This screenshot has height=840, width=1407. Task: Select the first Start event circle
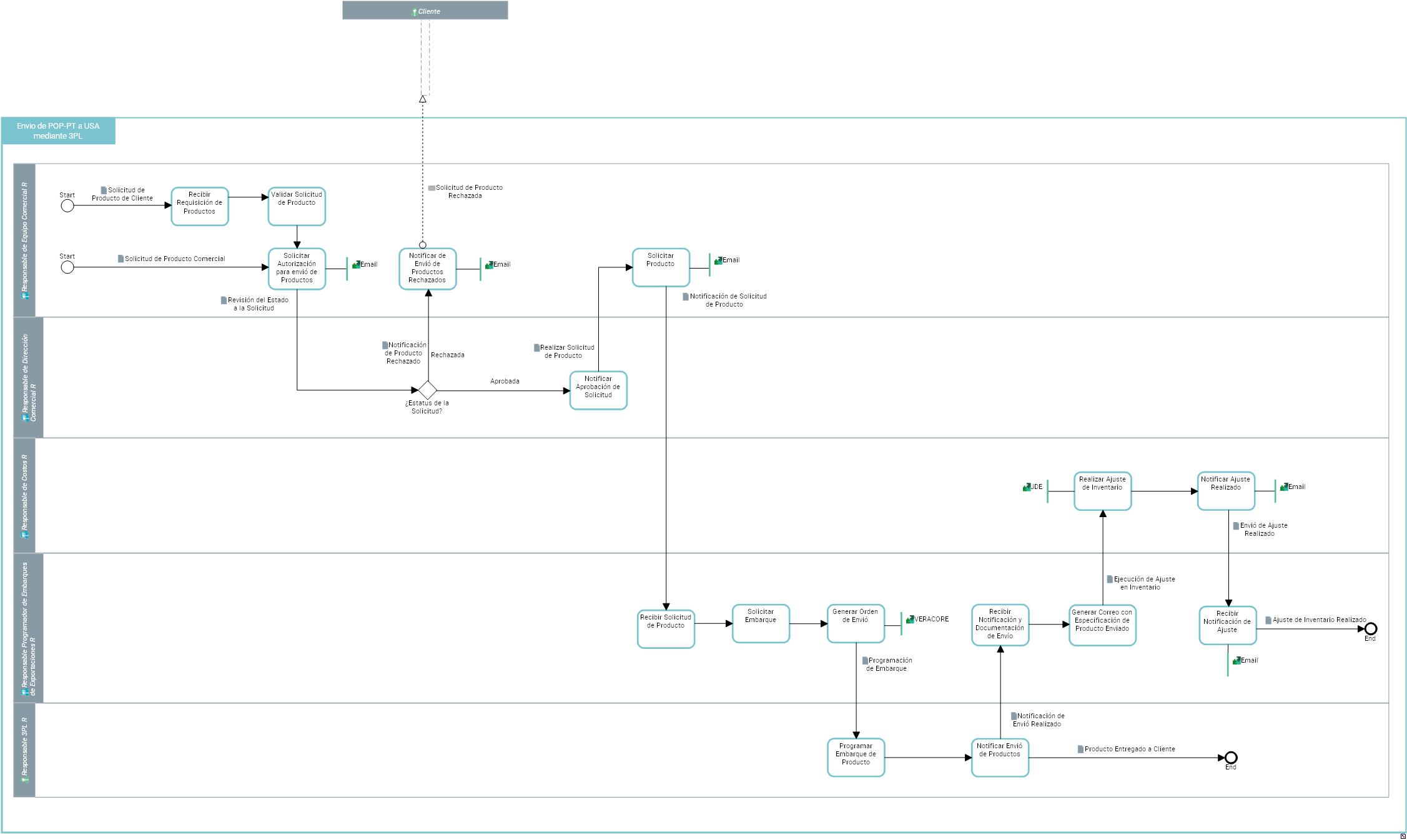coord(67,205)
